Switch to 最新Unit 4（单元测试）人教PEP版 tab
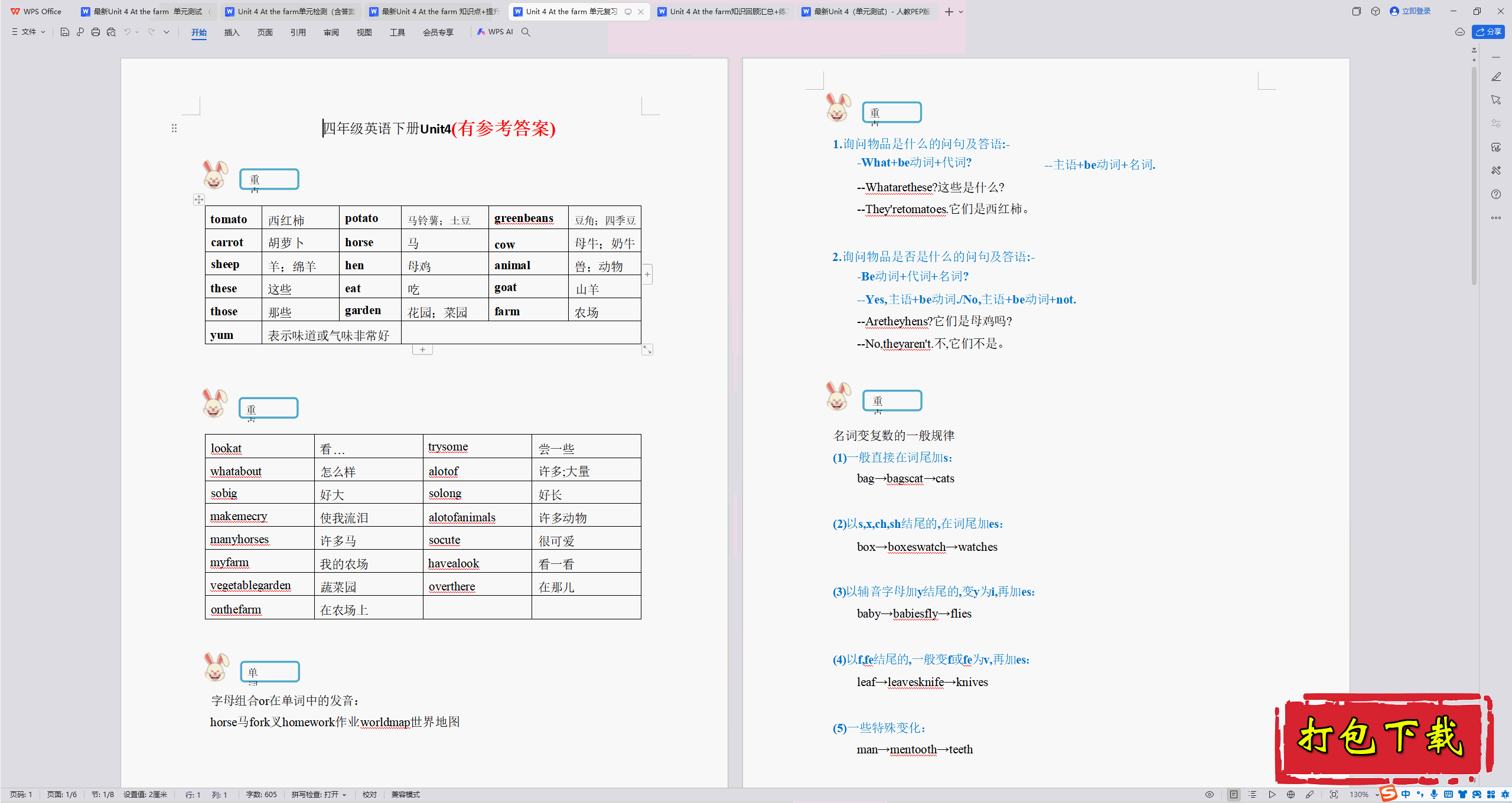 tap(867, 11)
